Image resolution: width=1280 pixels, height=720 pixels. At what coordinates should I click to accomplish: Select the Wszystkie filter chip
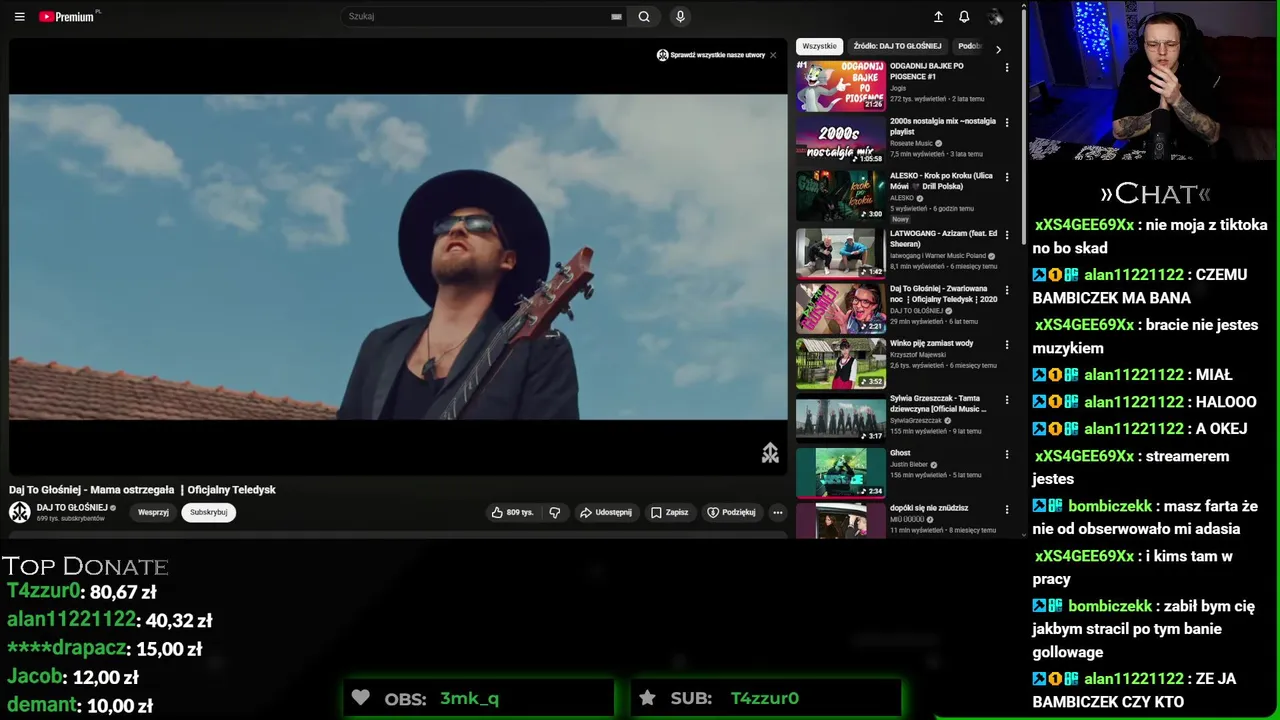[x=819, y=46]
